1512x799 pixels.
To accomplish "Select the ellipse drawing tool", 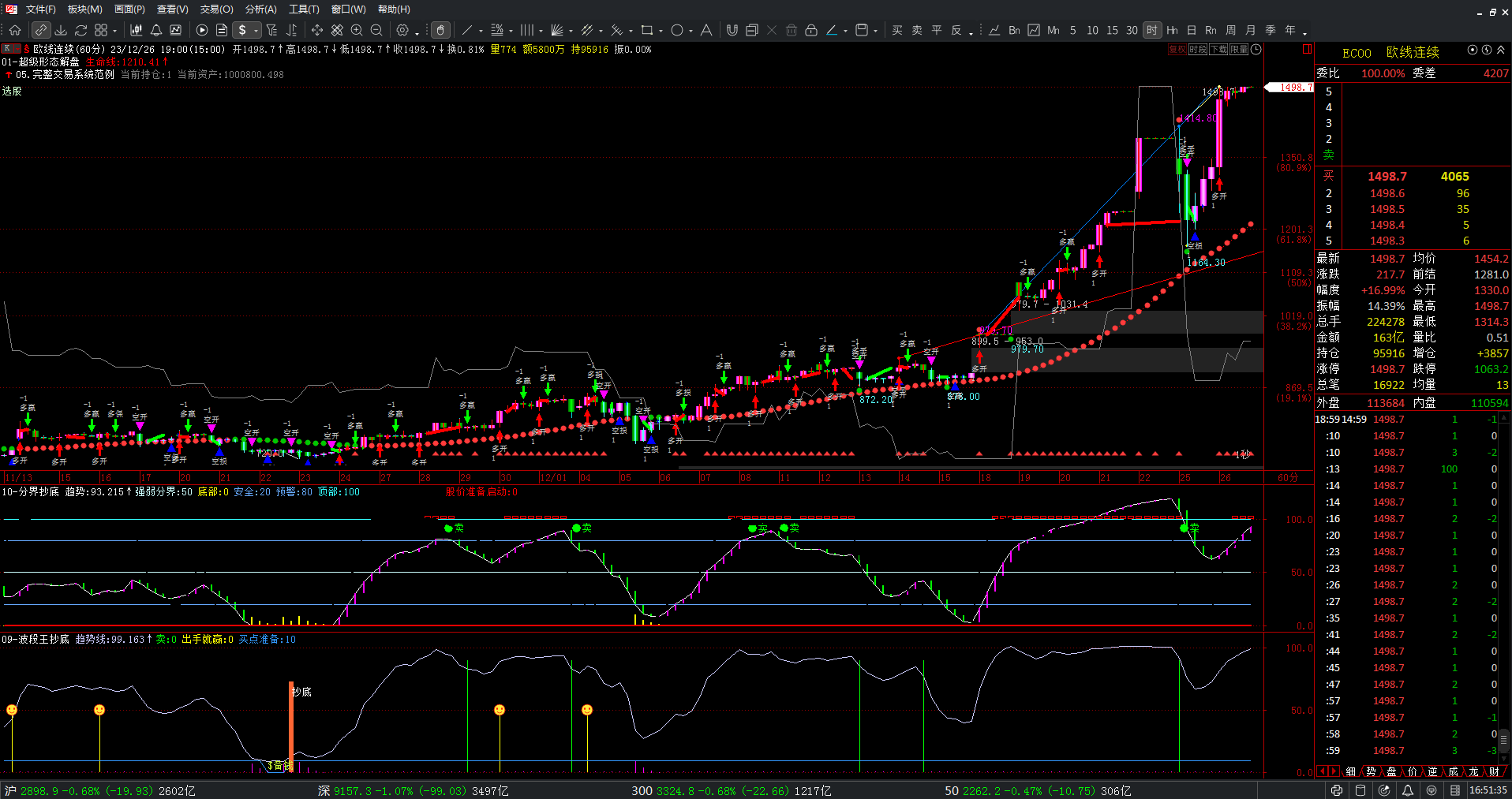I will (x=677, y=30).
